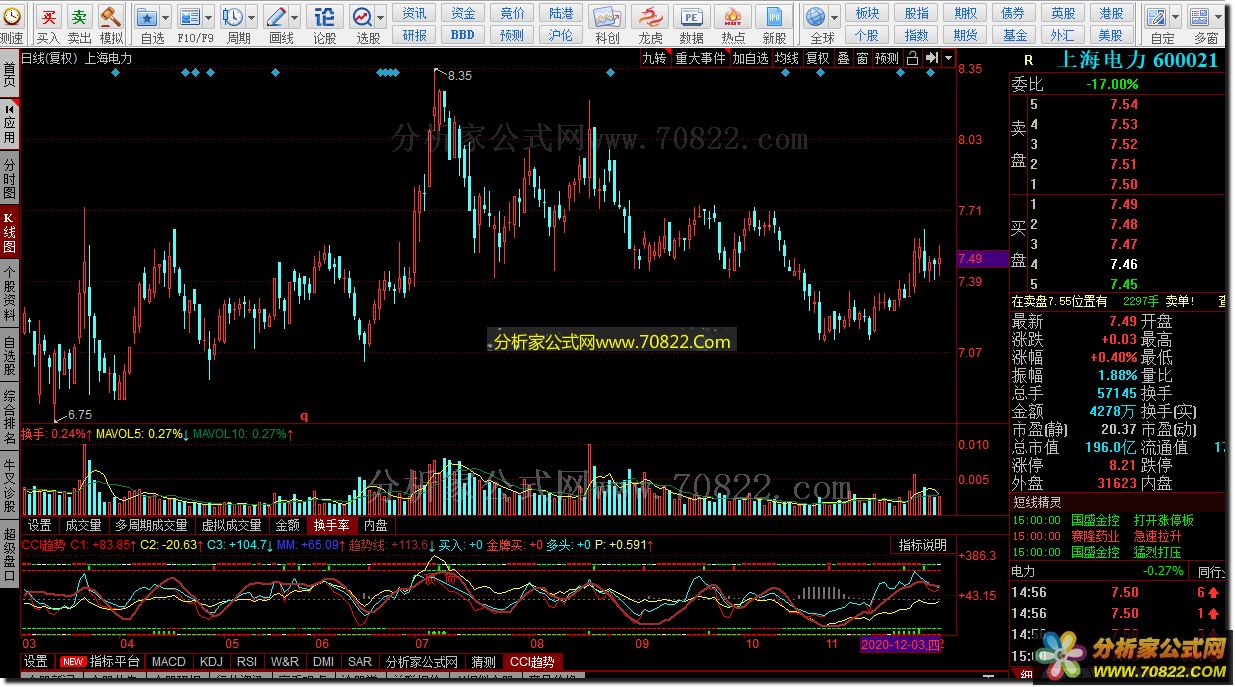
Task: Click the 选股 stock screener icon
Action: [x=362, y=17]
